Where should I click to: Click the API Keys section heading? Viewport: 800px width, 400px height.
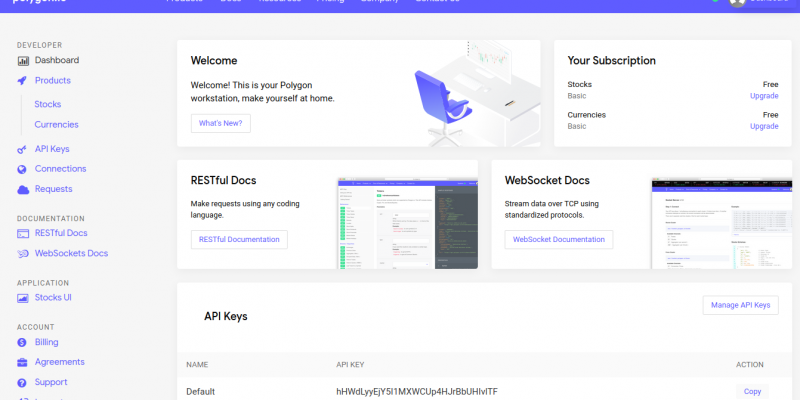pyautogui.click(x=226, y=316)
